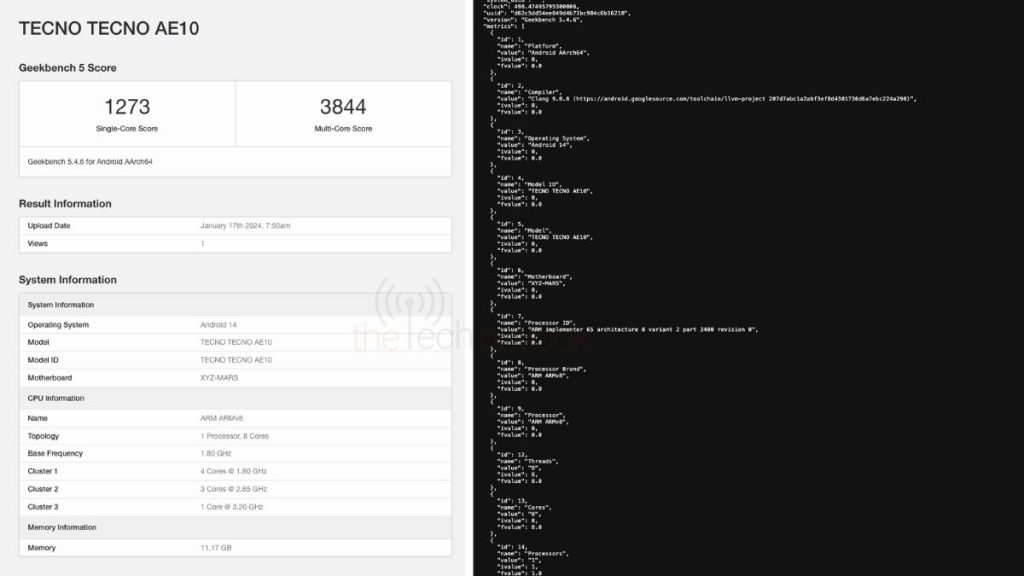Click Cluster 2 value 3 Cores @ 2.85 GHz
The width and height of the screenshot is (1024, 576).
tap(234, 489)
